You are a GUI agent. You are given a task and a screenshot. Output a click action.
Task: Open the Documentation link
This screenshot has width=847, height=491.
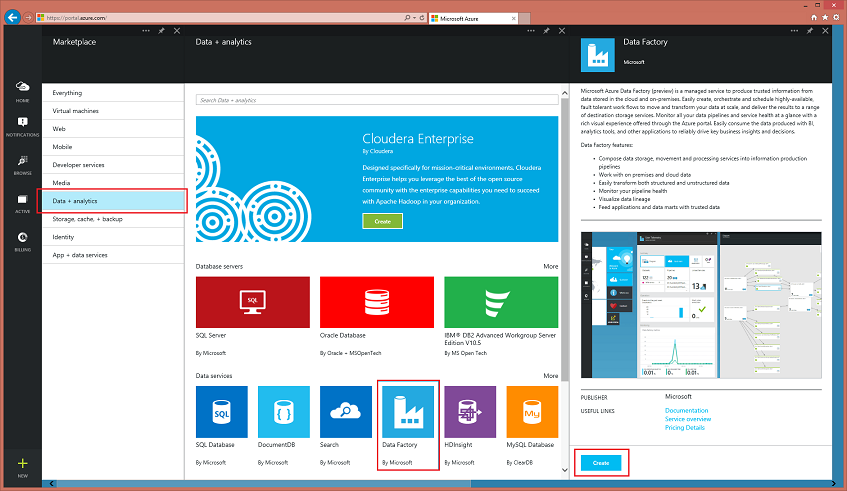[686, 411]
